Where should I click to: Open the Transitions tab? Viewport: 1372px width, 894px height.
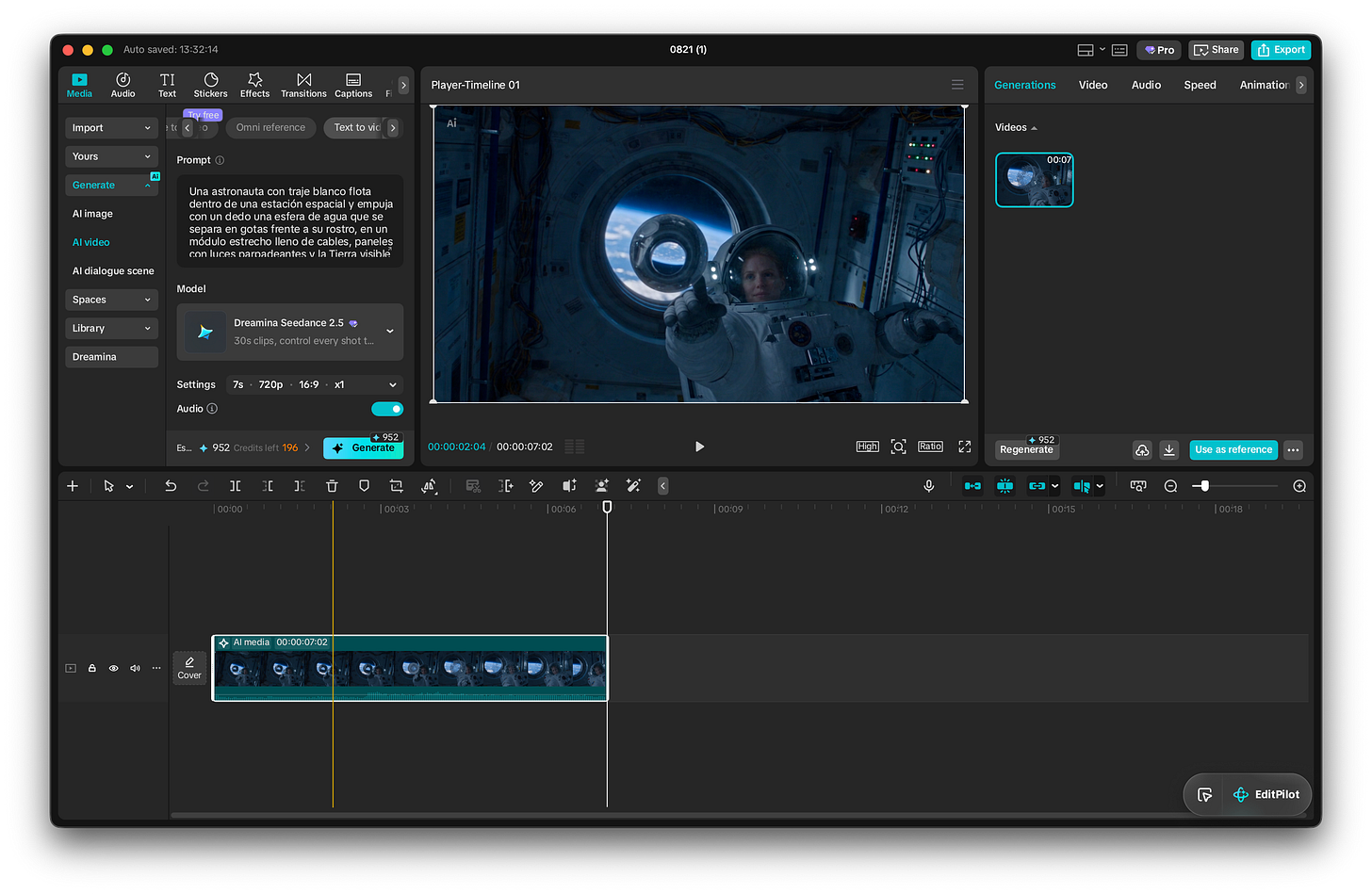pos(303,85)
